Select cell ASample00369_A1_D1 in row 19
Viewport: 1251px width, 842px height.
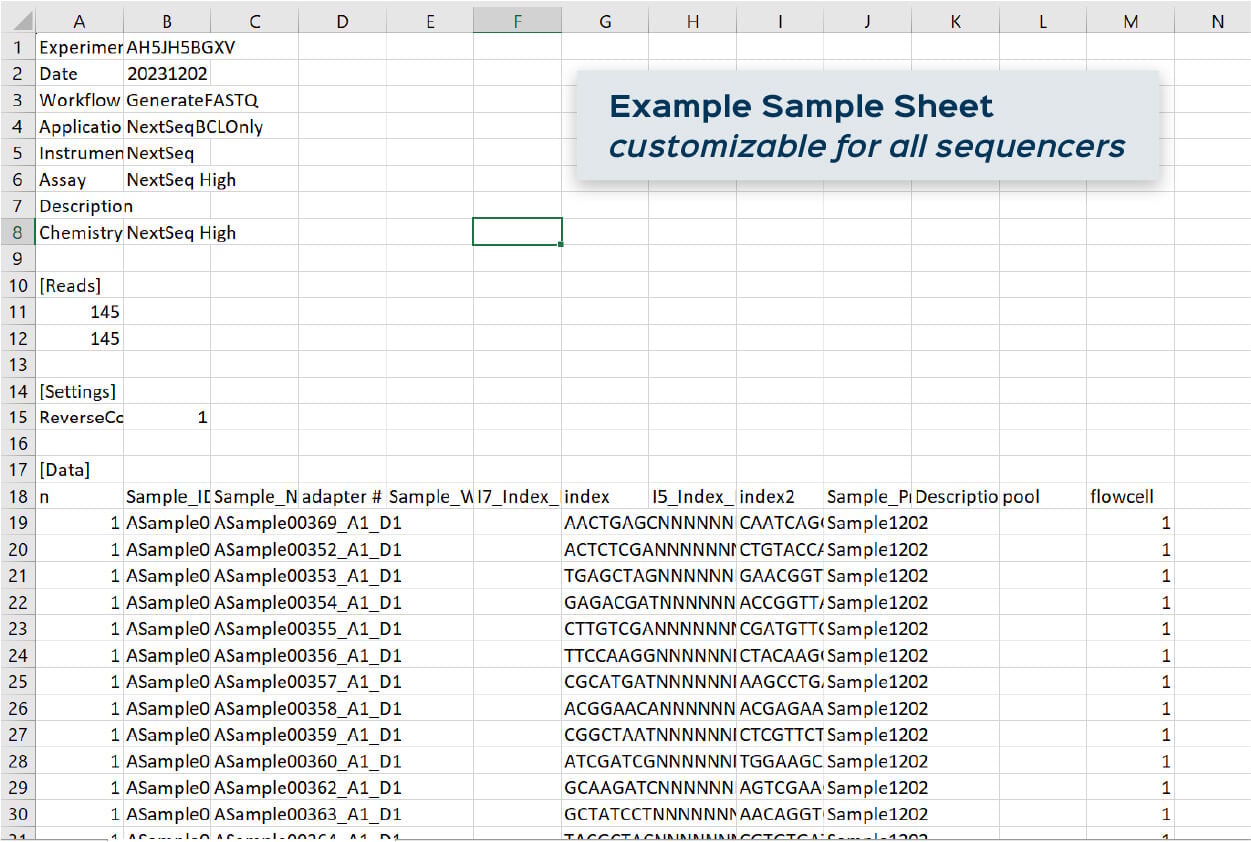[x=254, y=522]
